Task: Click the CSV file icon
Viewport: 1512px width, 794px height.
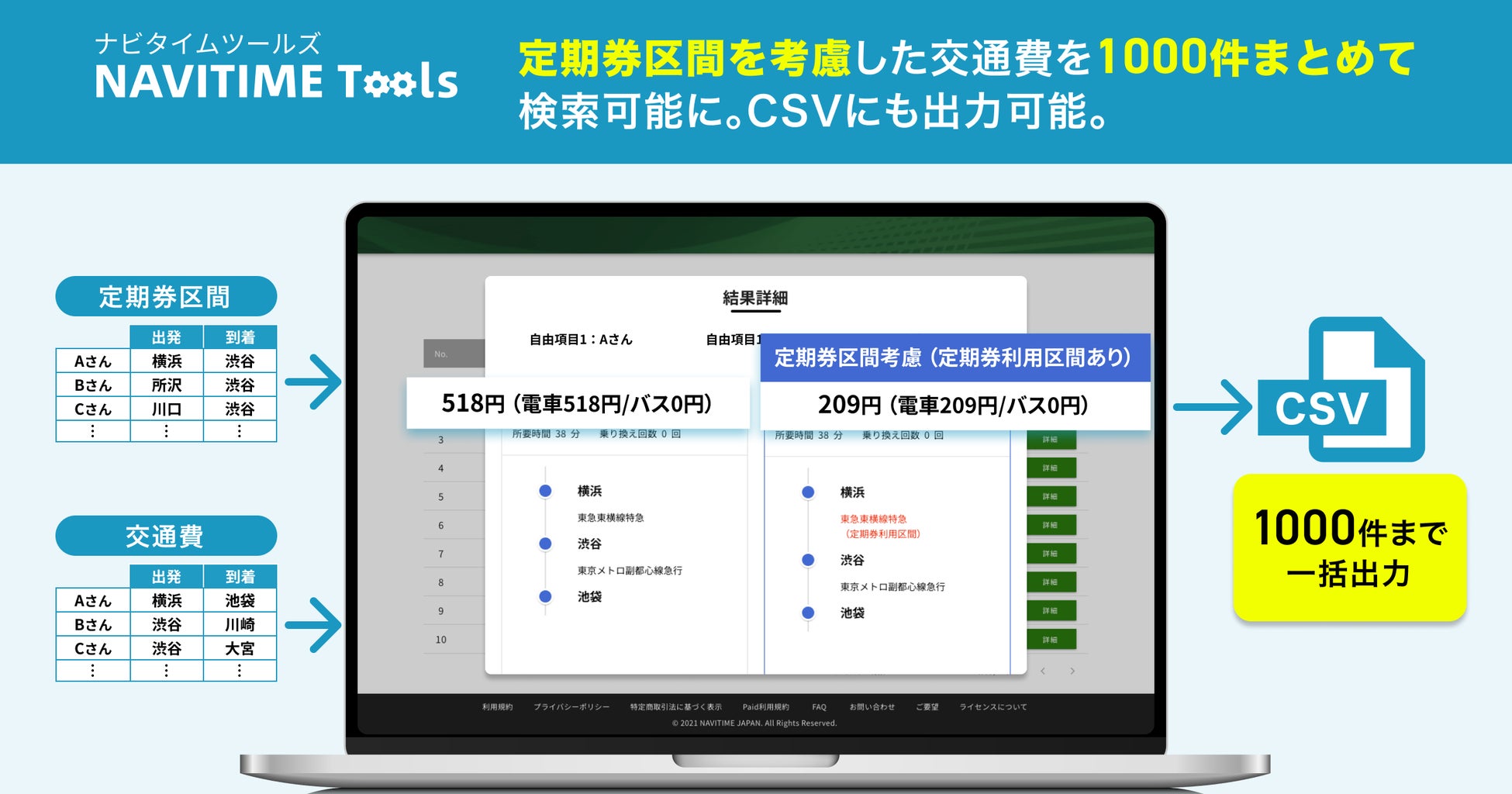Action: [1341, 389]
